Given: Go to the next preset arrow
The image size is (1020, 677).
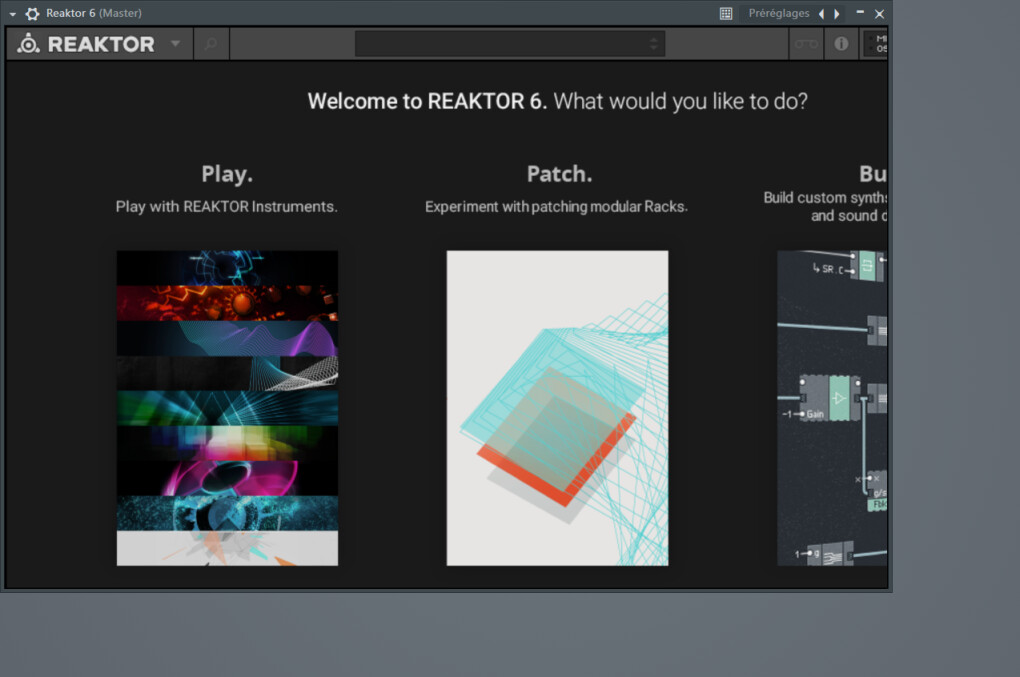Looking at the screenshot, I should 837,14.
